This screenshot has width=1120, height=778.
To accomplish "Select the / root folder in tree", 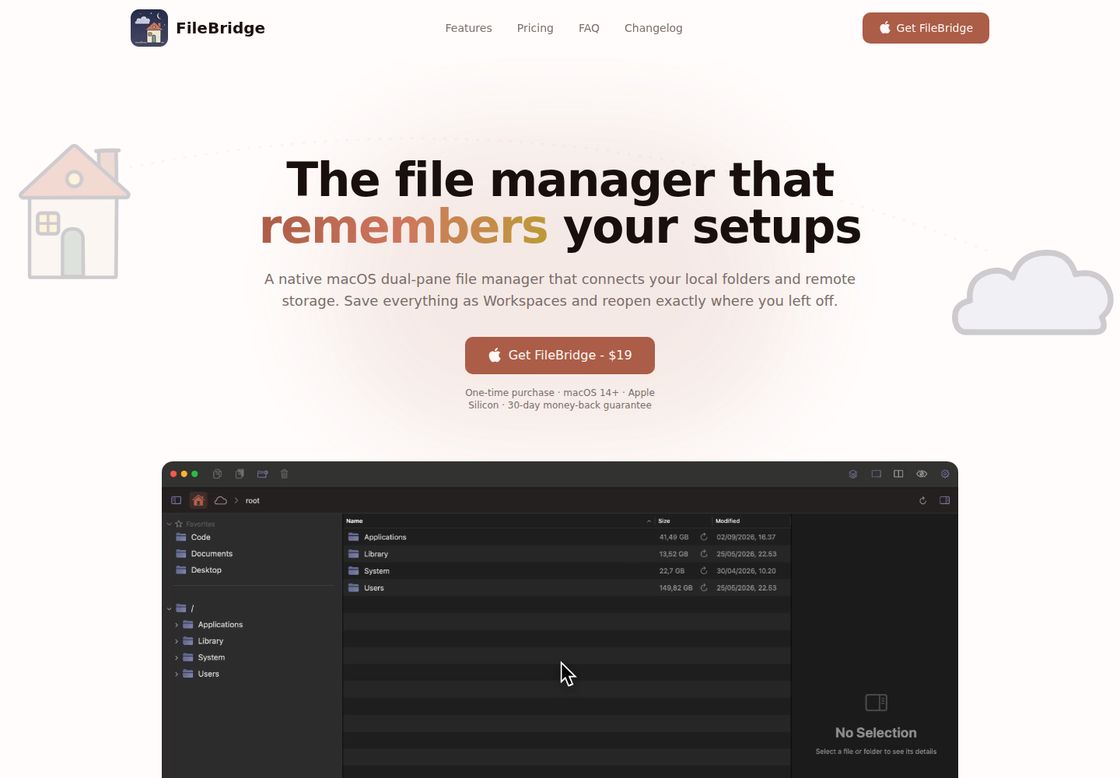I will (185, 609).
